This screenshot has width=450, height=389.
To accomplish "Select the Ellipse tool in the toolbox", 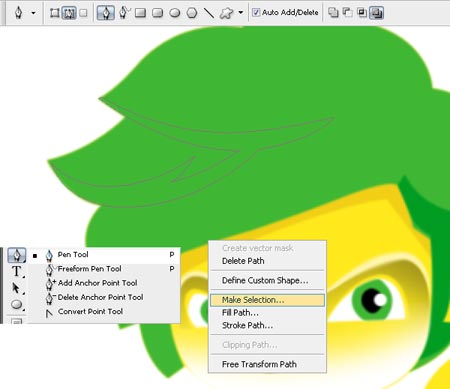I will click(x=16, y=304).
